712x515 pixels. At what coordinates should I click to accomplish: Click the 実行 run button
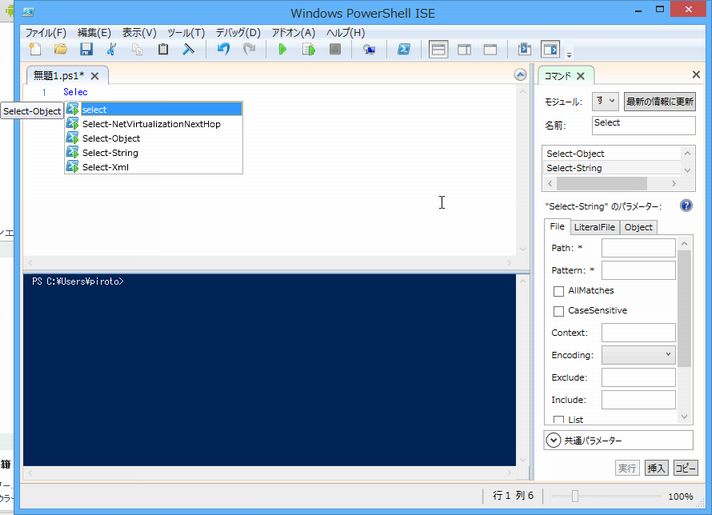pyautogui.click(x=627, y=468)
